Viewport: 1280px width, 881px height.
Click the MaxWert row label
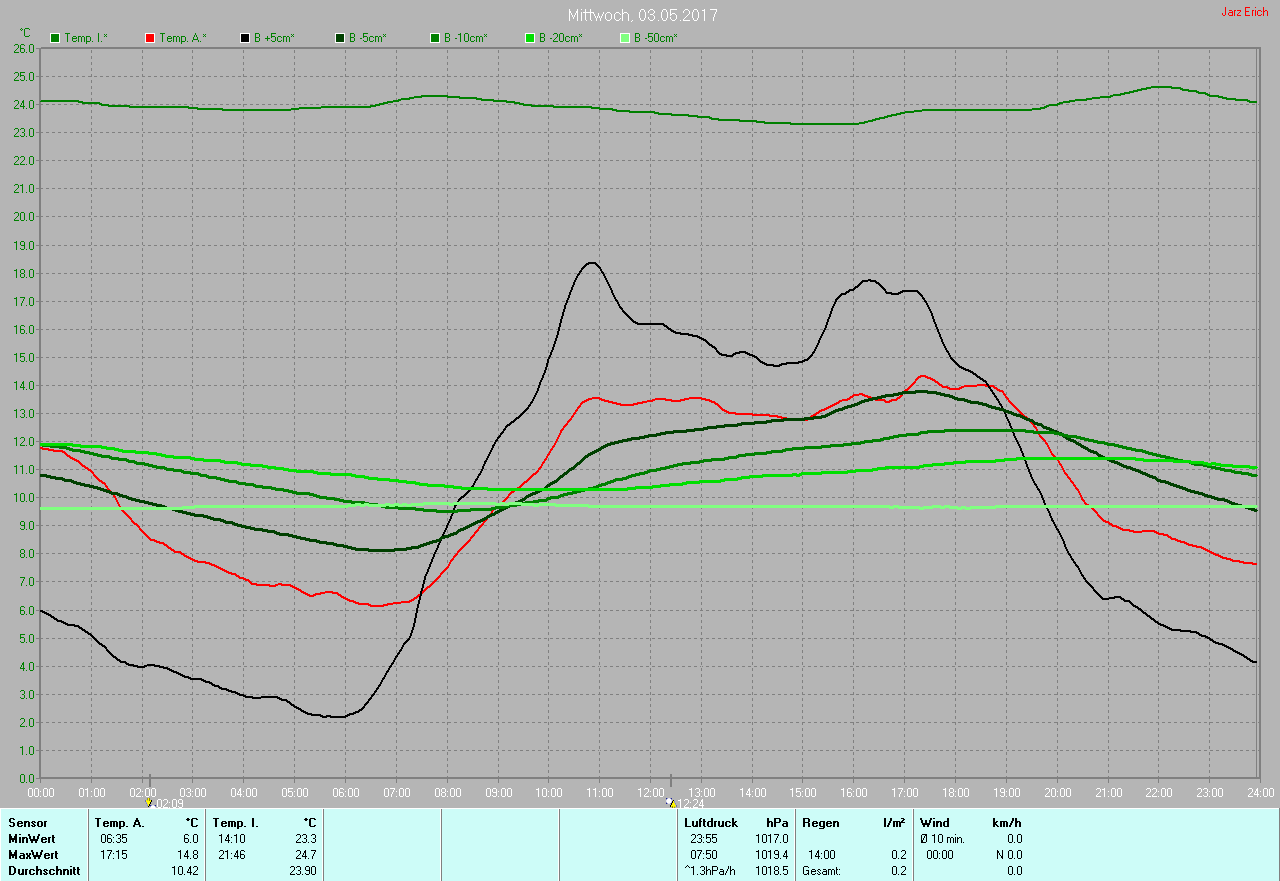(33, 855)
